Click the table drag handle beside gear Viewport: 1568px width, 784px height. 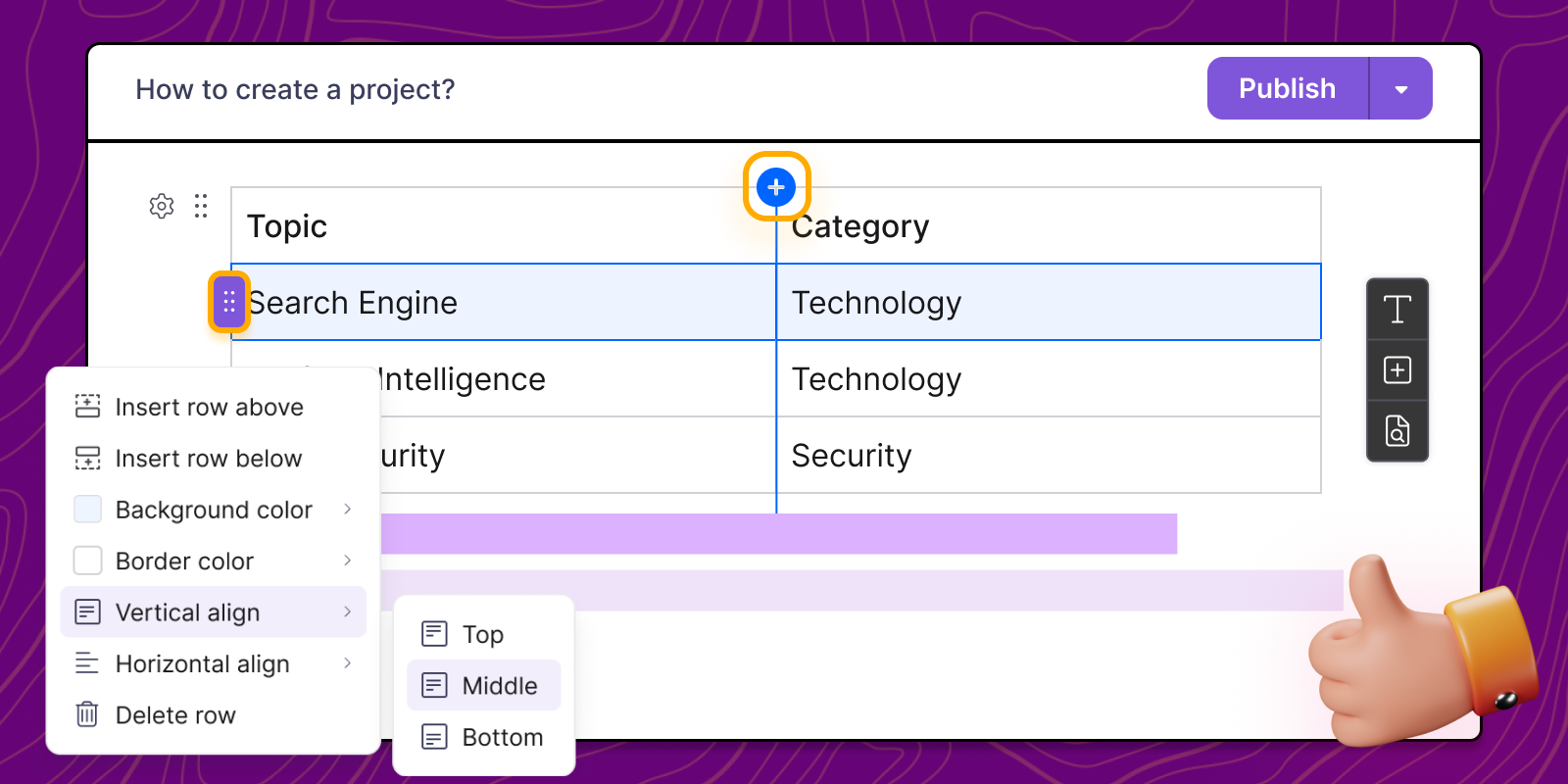pyautogui.click(x=201, y=206)
